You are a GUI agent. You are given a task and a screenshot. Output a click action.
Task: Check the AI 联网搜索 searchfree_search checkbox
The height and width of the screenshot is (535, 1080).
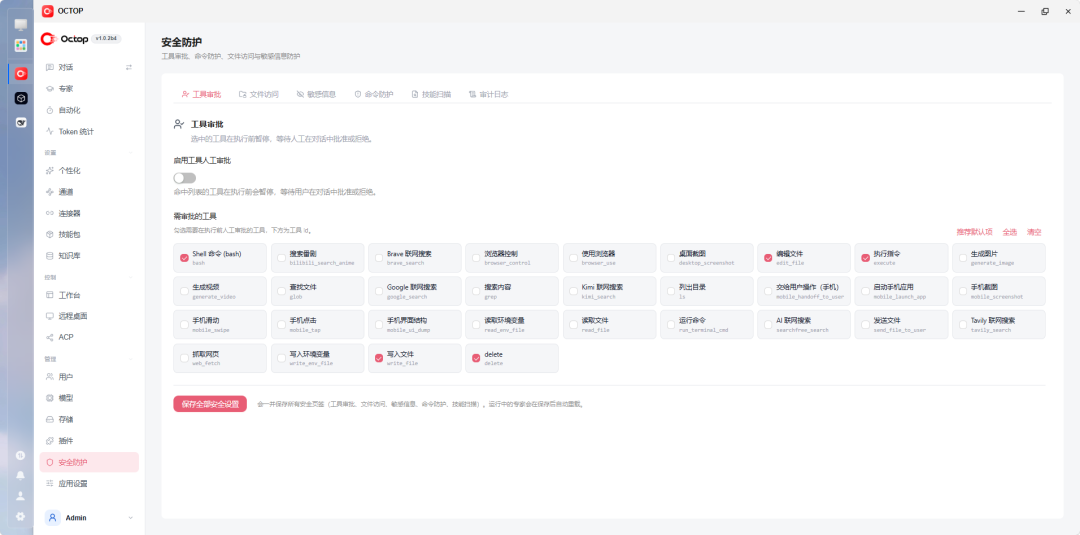tap(768, 325)
